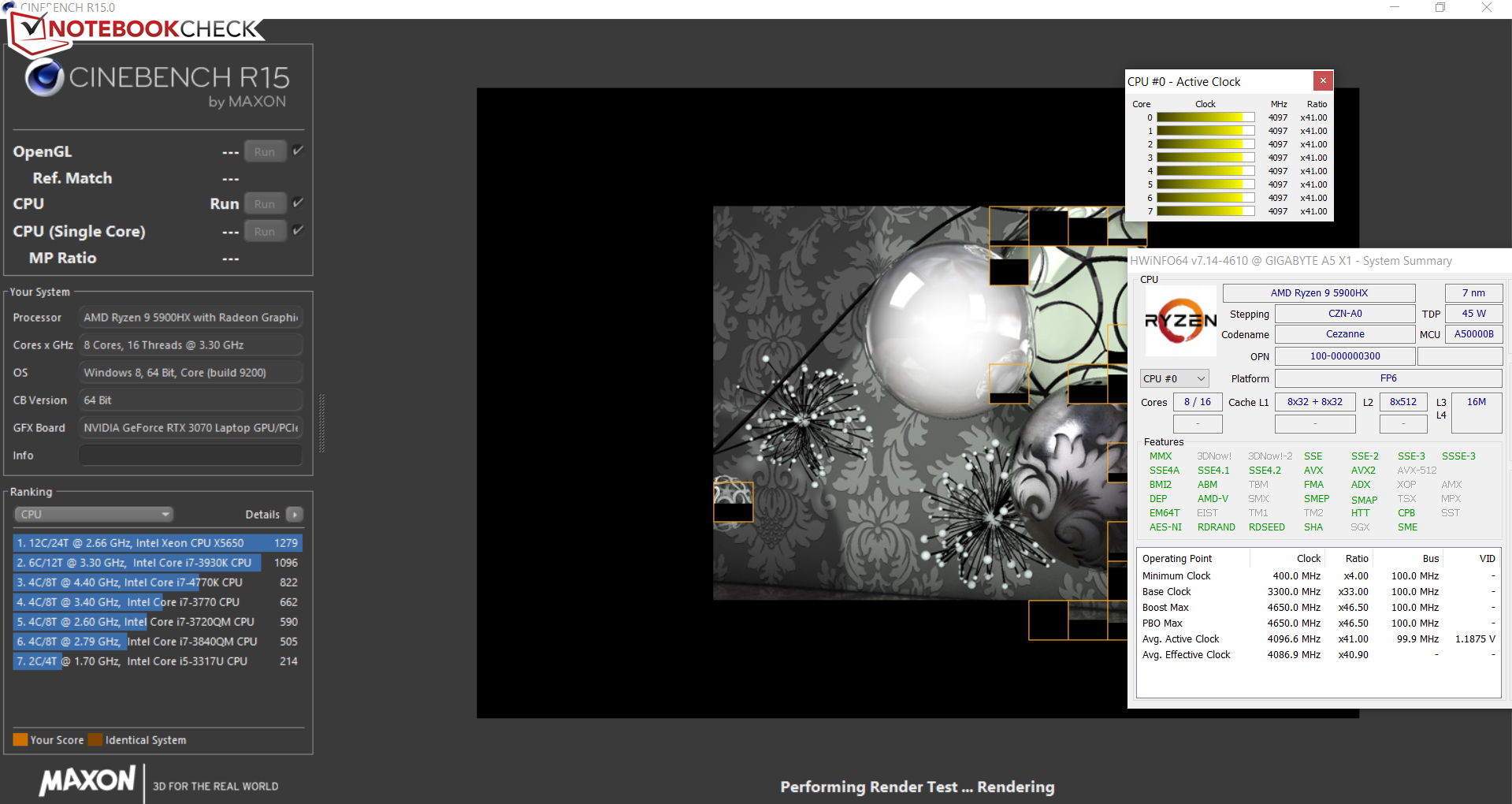The height and width of the screenshot is (804, 1512).
Task: Click the MCU value A50000B
Action: pos(1473,334)
